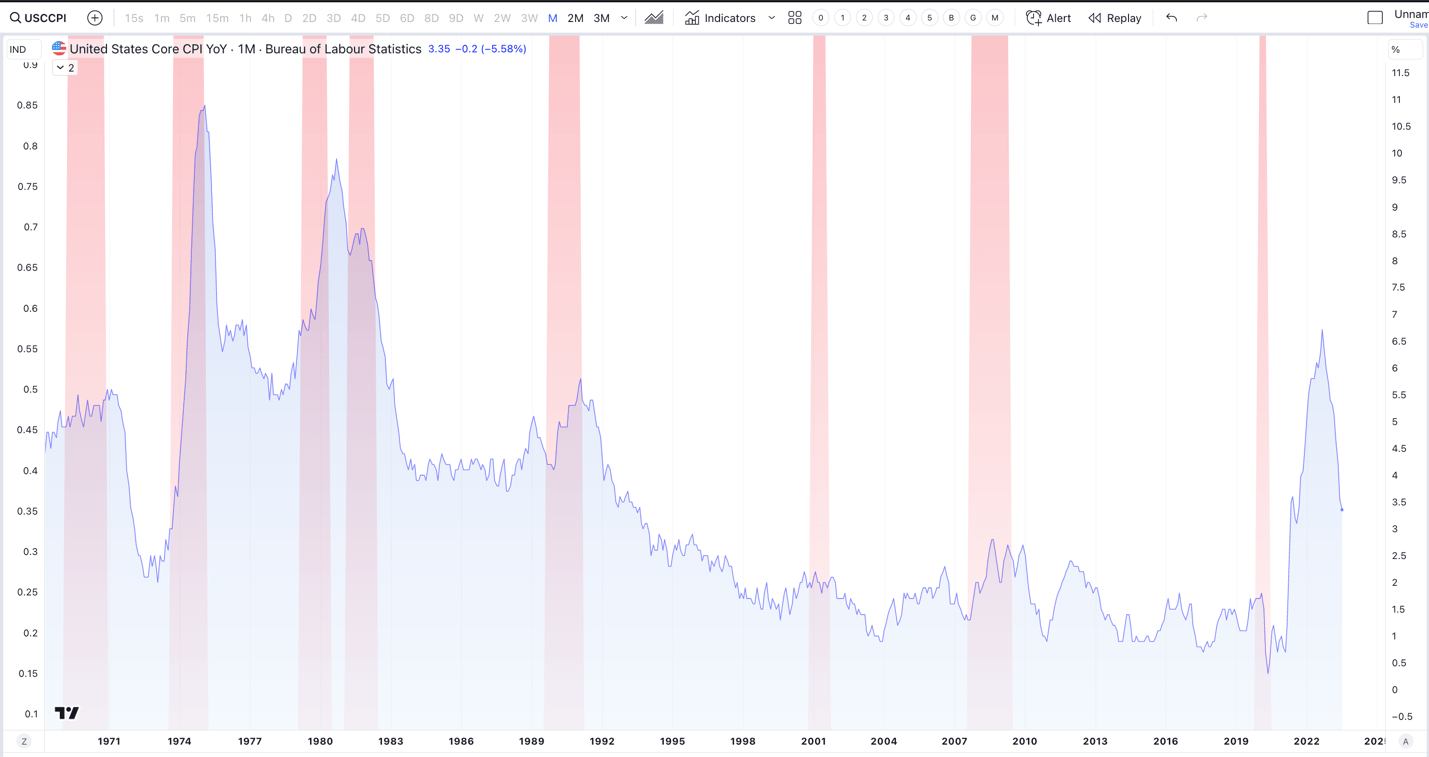Choose the W weekly interval
1429x757 pixels.
point(479,18)
